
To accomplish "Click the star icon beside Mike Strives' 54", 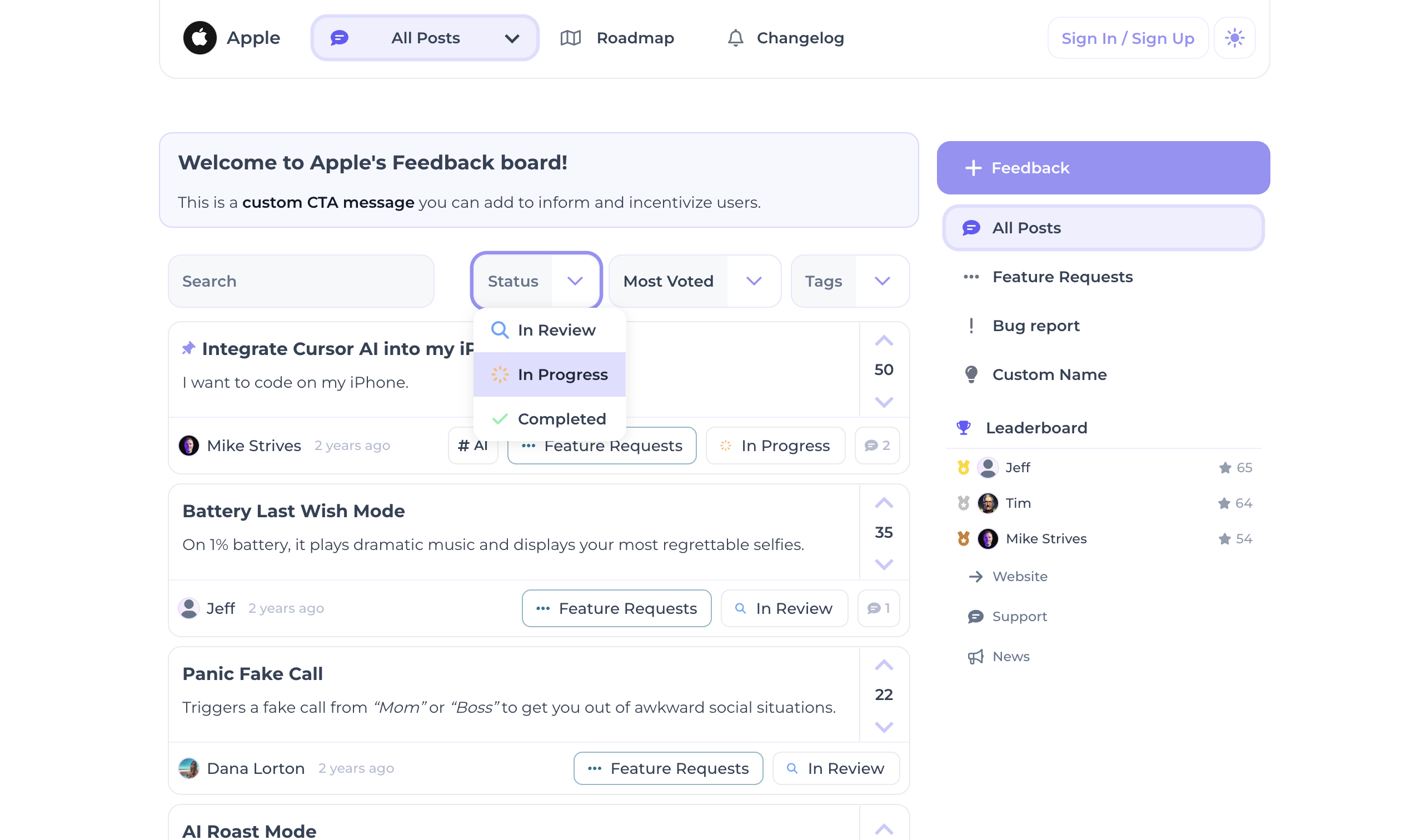I will pyautogui.click(x=1224, y=538).
